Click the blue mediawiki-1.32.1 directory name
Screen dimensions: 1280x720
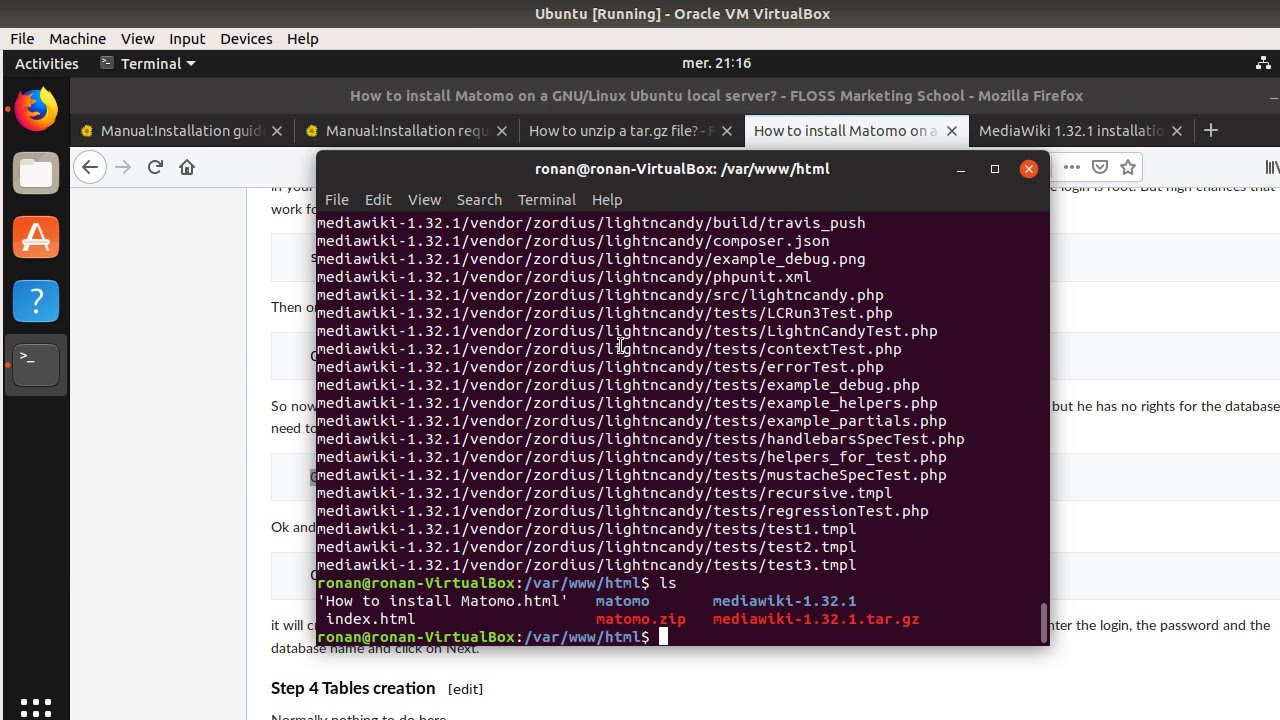[784, 601]
